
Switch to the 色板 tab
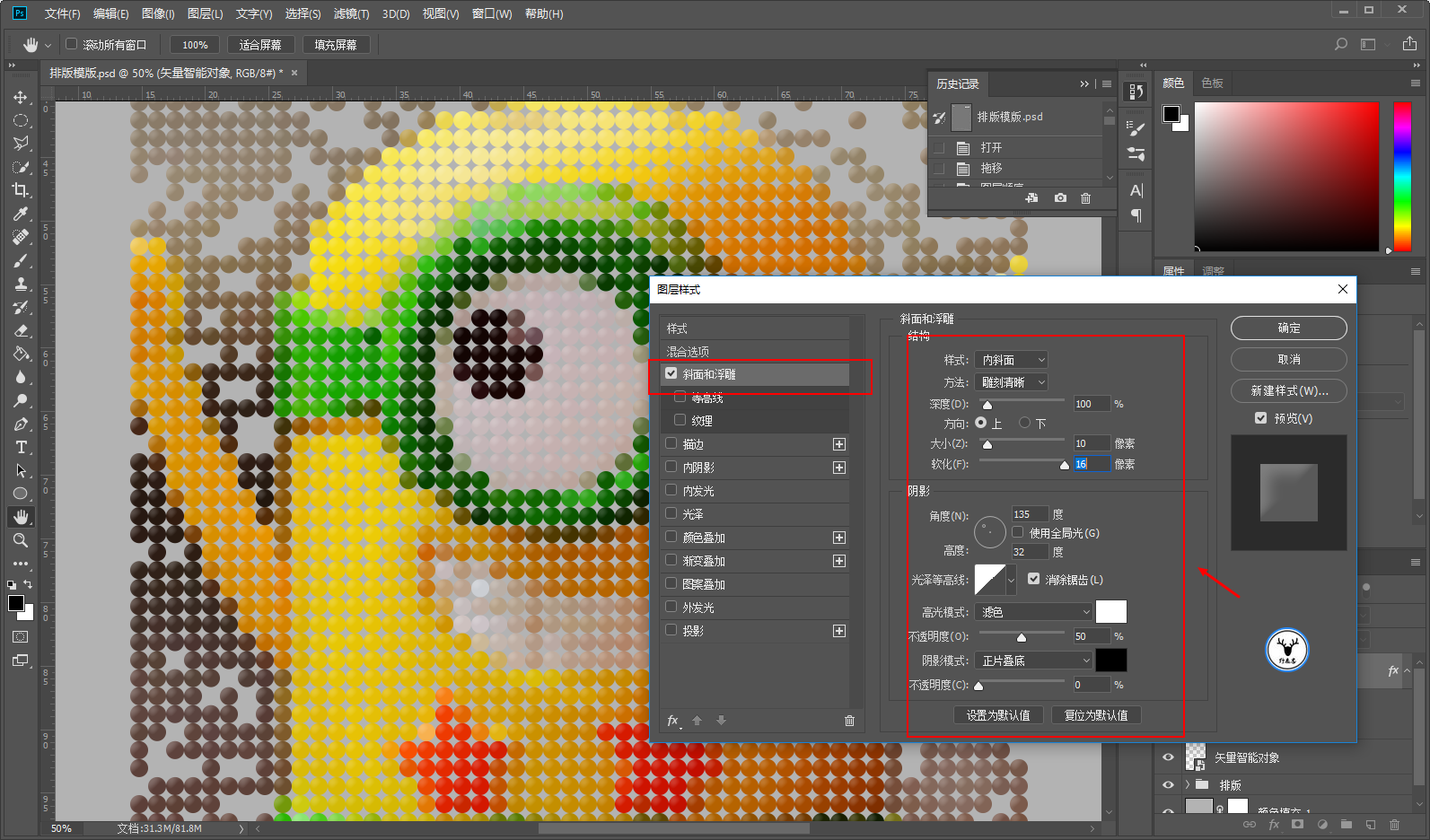(1212, 83)
